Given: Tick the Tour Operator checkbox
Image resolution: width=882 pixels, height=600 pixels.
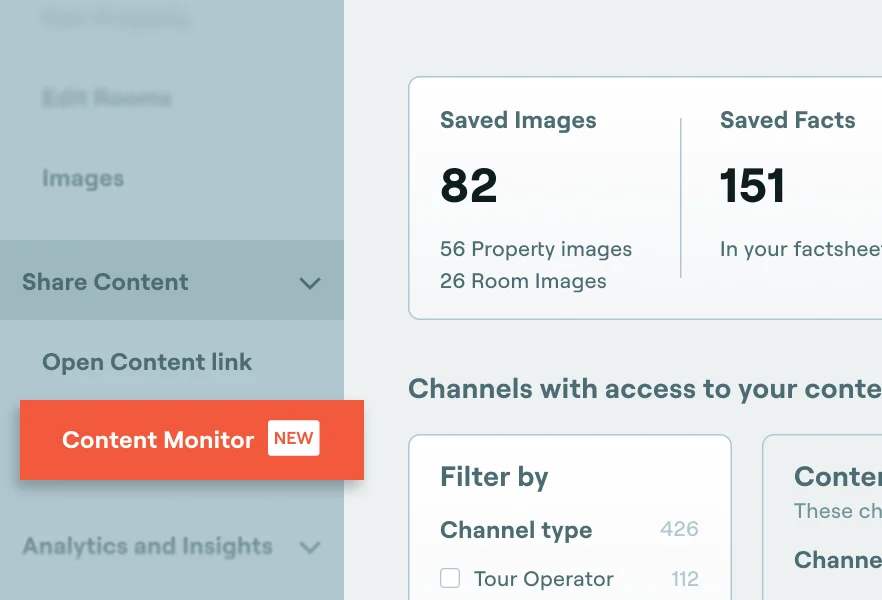Looking at the screenshot, I should coord(450,578).
